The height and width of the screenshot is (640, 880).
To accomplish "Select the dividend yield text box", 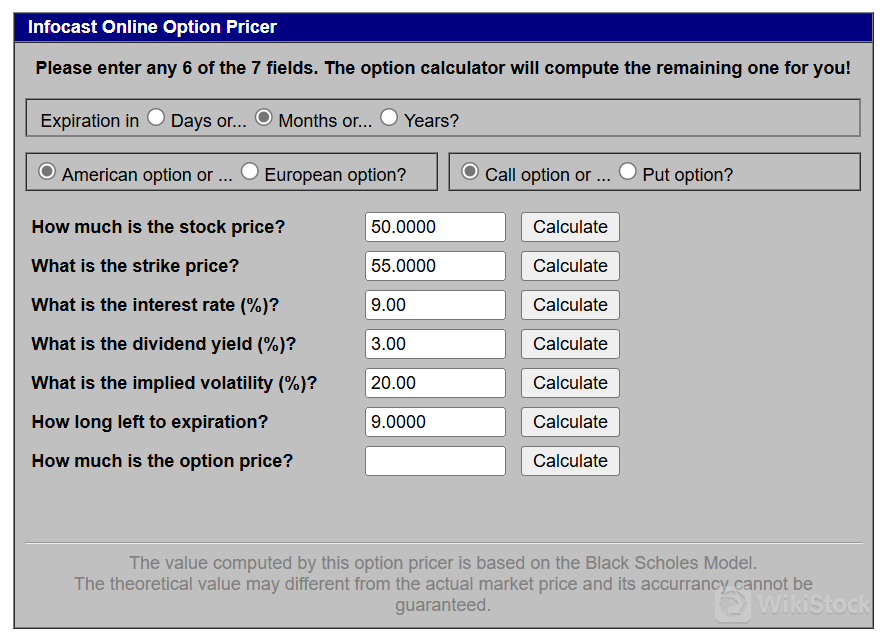I will [x=435, y=344].
